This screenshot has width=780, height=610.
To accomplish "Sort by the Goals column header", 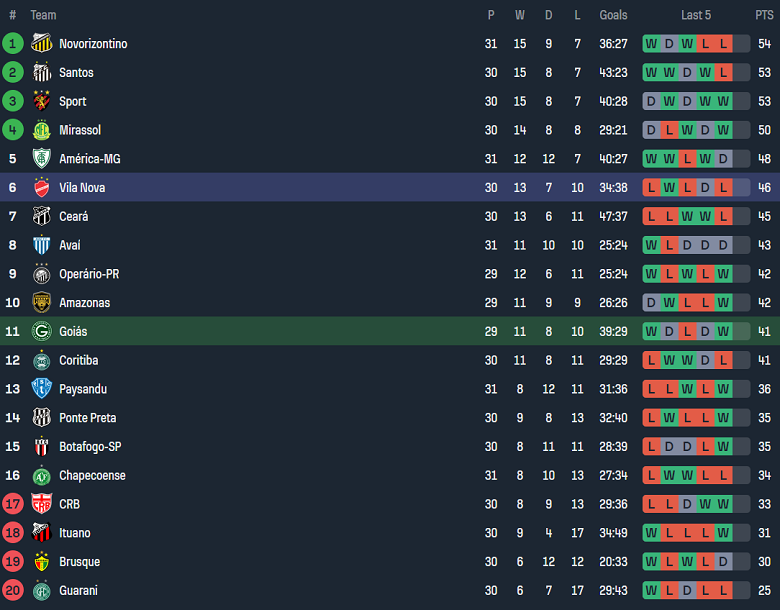I will pos(613,15).
